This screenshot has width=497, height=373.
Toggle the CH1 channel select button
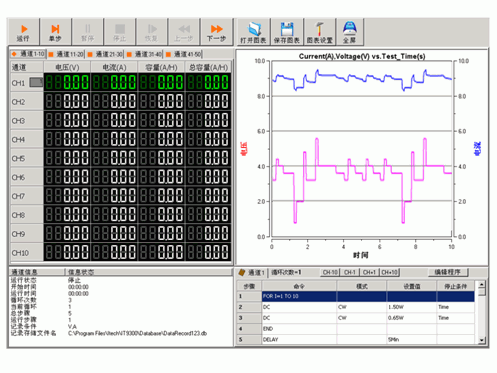pos(36,82)
